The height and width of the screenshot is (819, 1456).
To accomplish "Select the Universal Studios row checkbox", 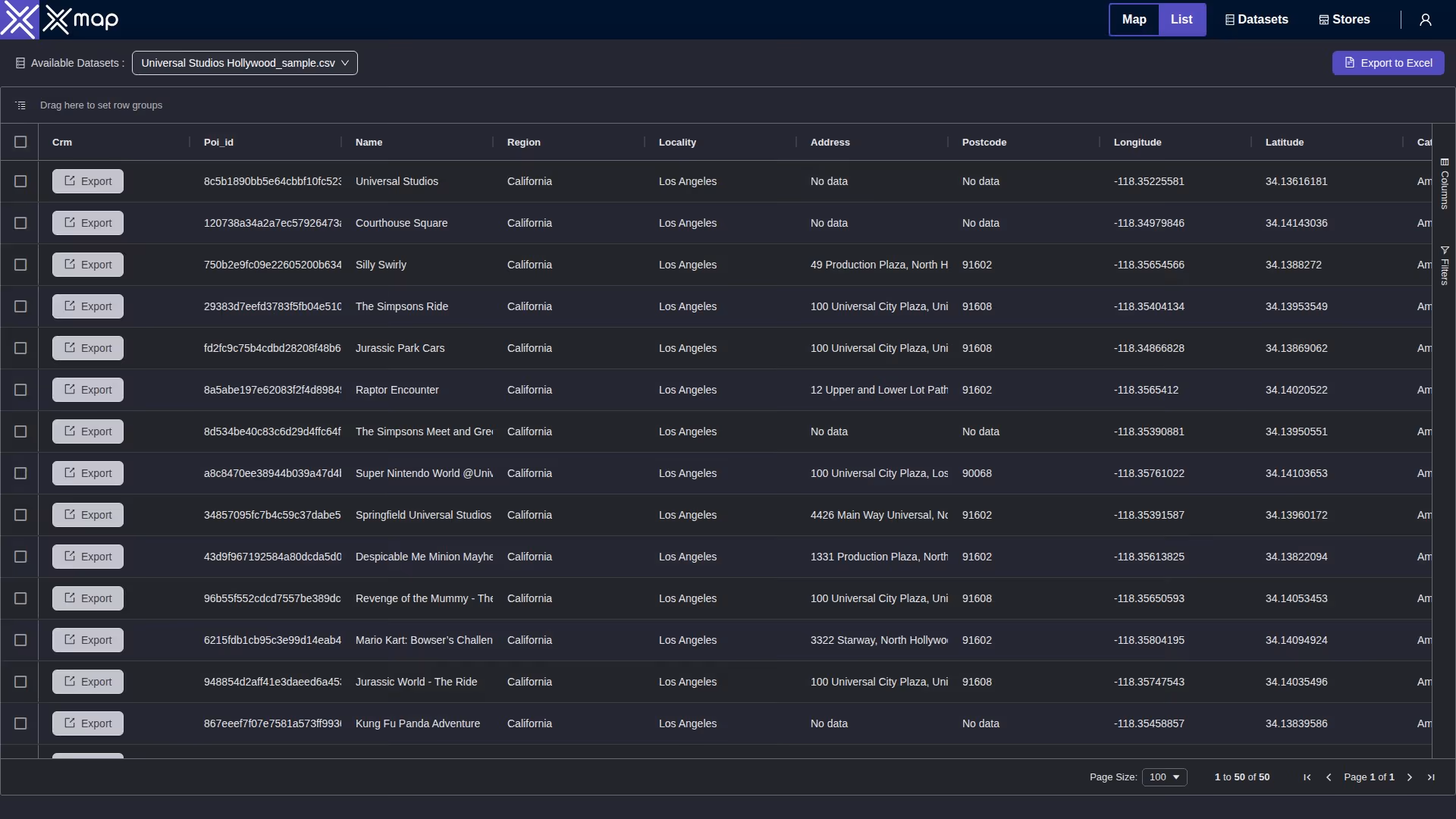I will pos(20,181).
